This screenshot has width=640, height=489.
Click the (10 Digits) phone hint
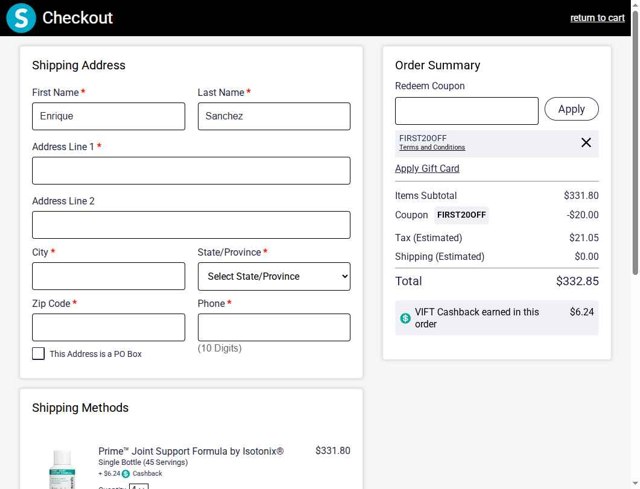tap(220, 348)
